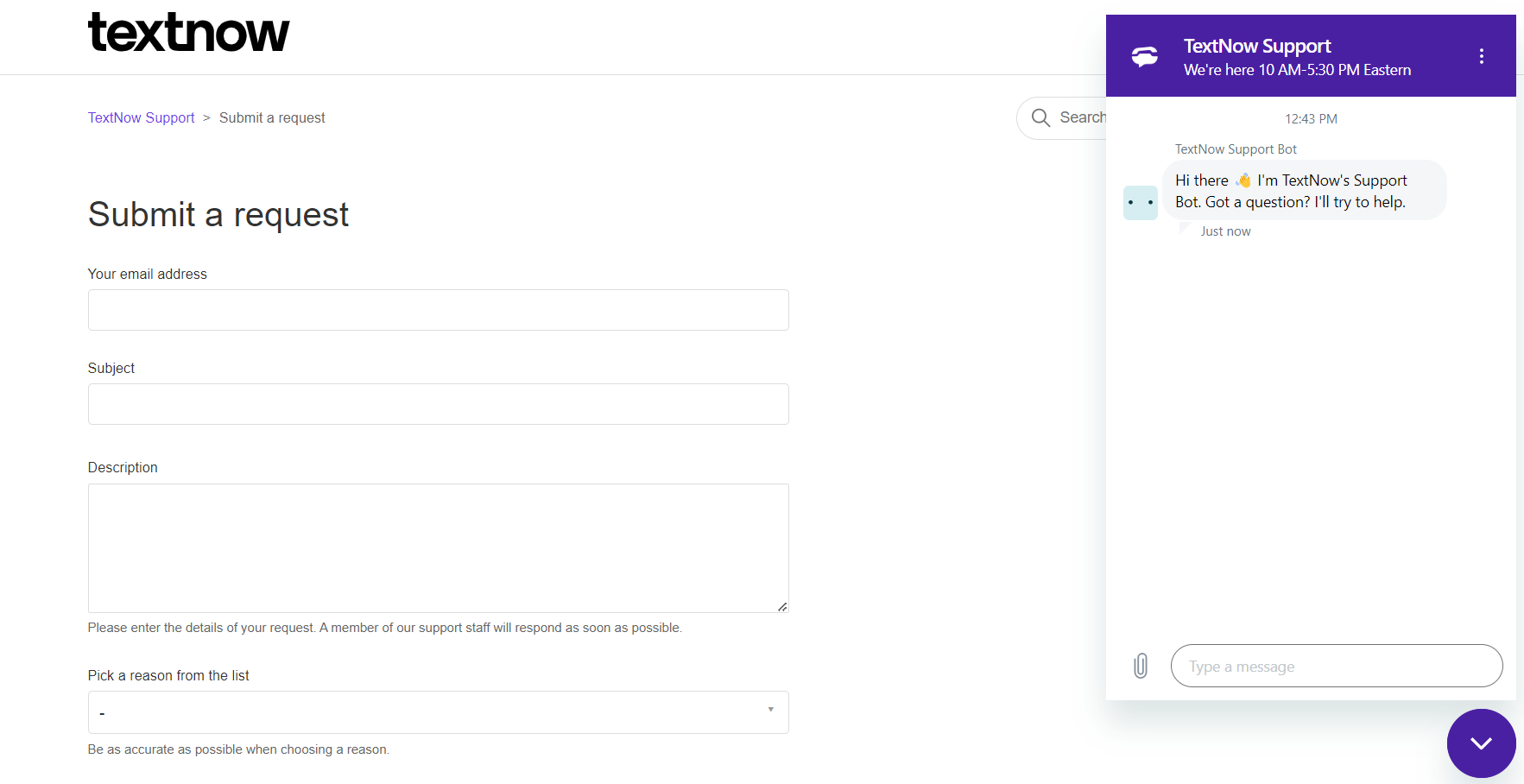Click the bot's greeting message bubble
Image resolution: width=1524 pixels, height=784 pixels.
pyautogui.click(x=1304, y=190)
